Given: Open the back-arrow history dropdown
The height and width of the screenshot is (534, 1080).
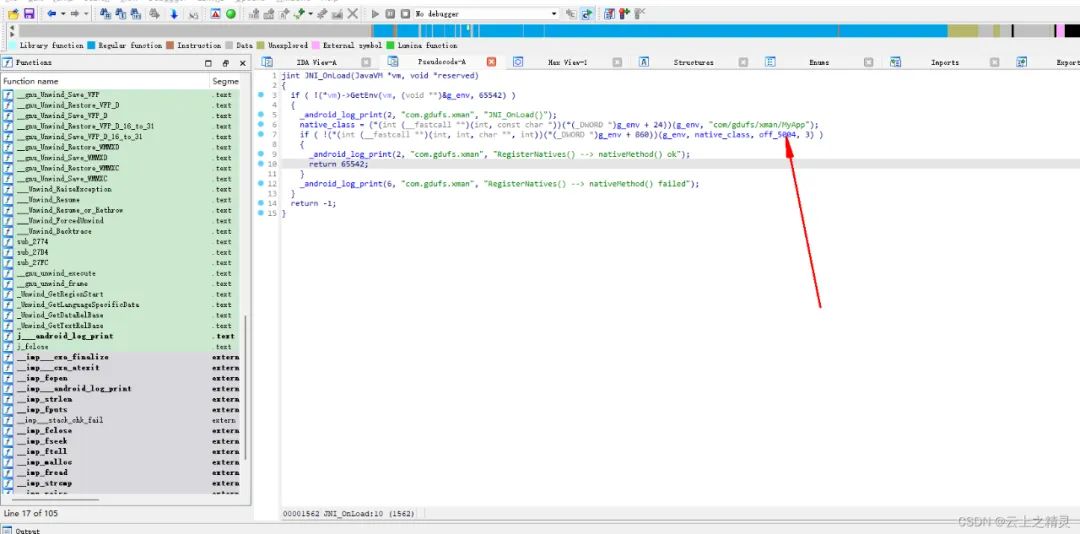Looking at the screenshot, I should coord(63,14).
